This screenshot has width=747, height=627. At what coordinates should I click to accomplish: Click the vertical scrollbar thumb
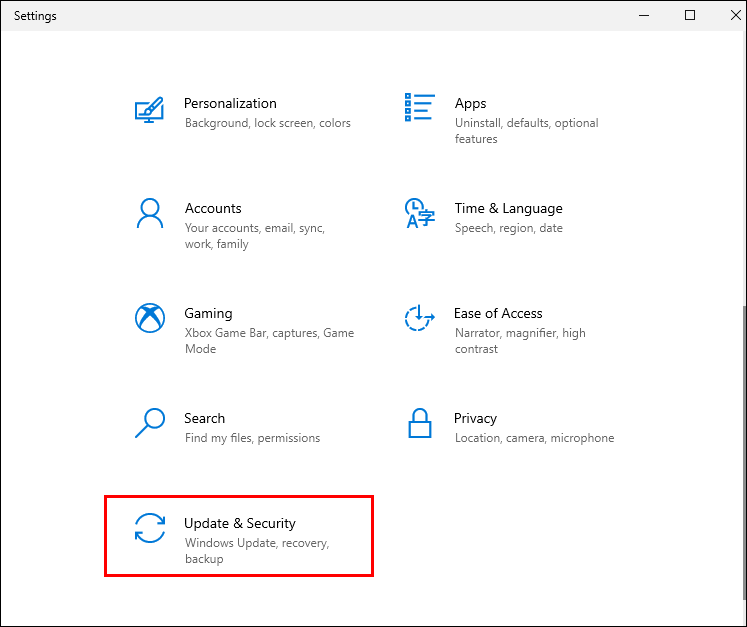click(744, 453)
